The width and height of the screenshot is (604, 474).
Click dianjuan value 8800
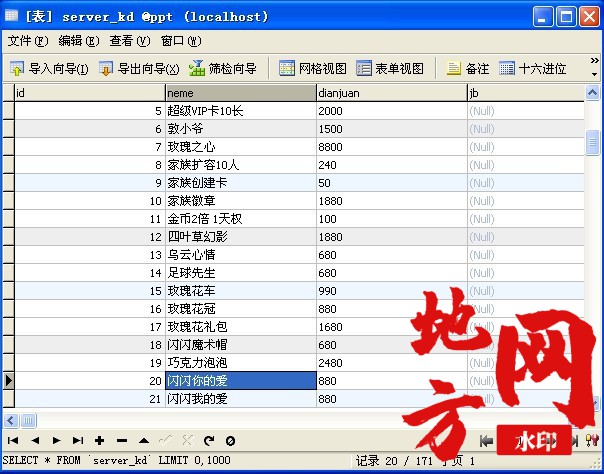[x=392, y=147]
